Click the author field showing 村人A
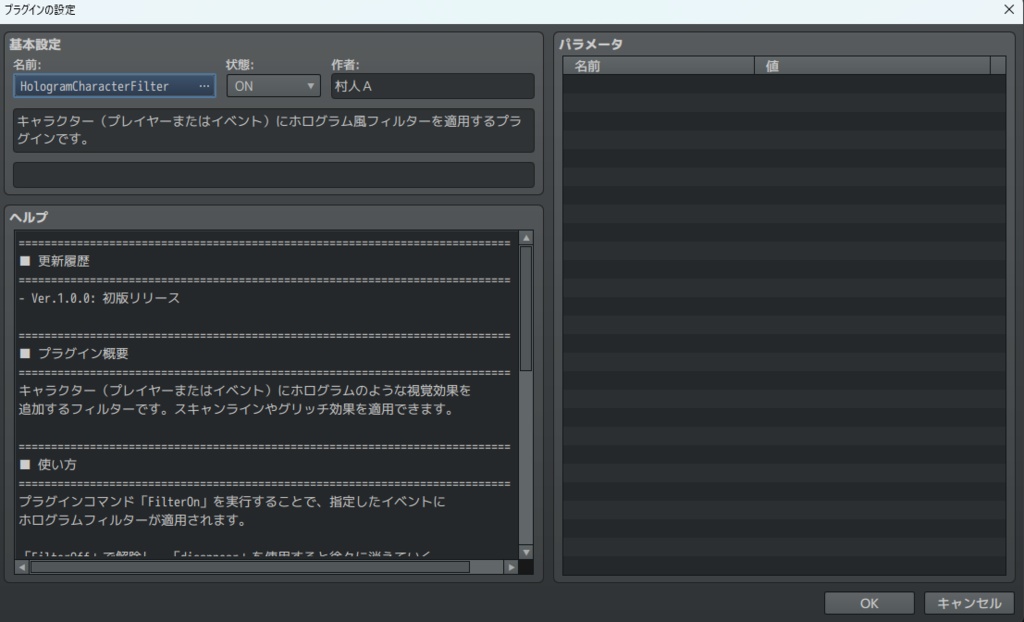The height and width of the screenshot is (622, 1024). pos(432,86)
